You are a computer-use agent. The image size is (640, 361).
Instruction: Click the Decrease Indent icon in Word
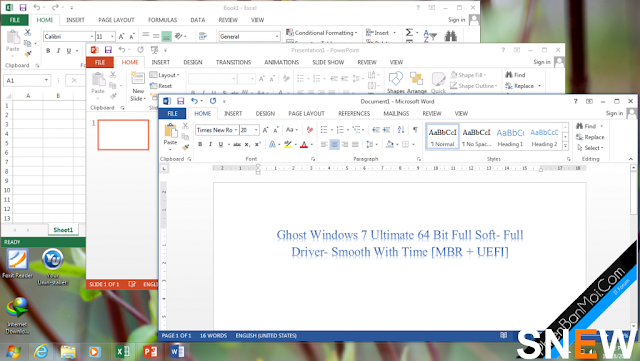tap(376, 130)
